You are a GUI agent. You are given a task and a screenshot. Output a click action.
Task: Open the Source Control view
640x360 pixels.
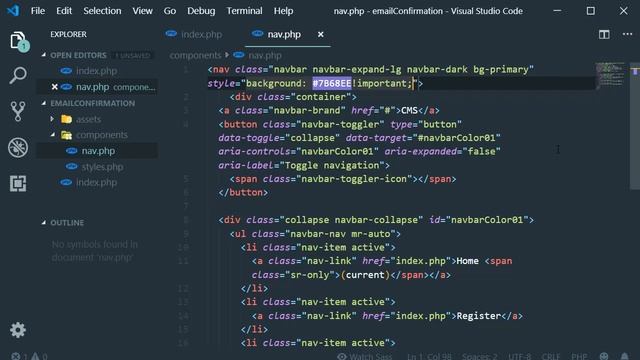(x=18, y=111)
